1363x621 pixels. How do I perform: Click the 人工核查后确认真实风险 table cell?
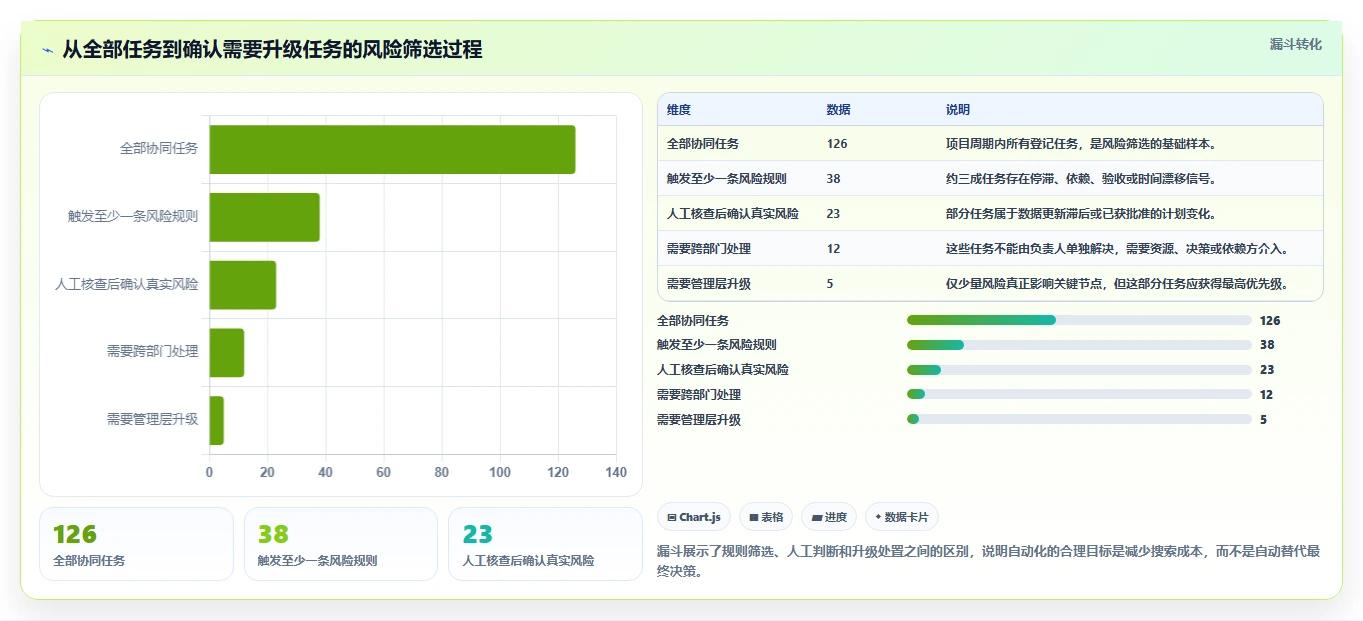[x=733, y=214]
